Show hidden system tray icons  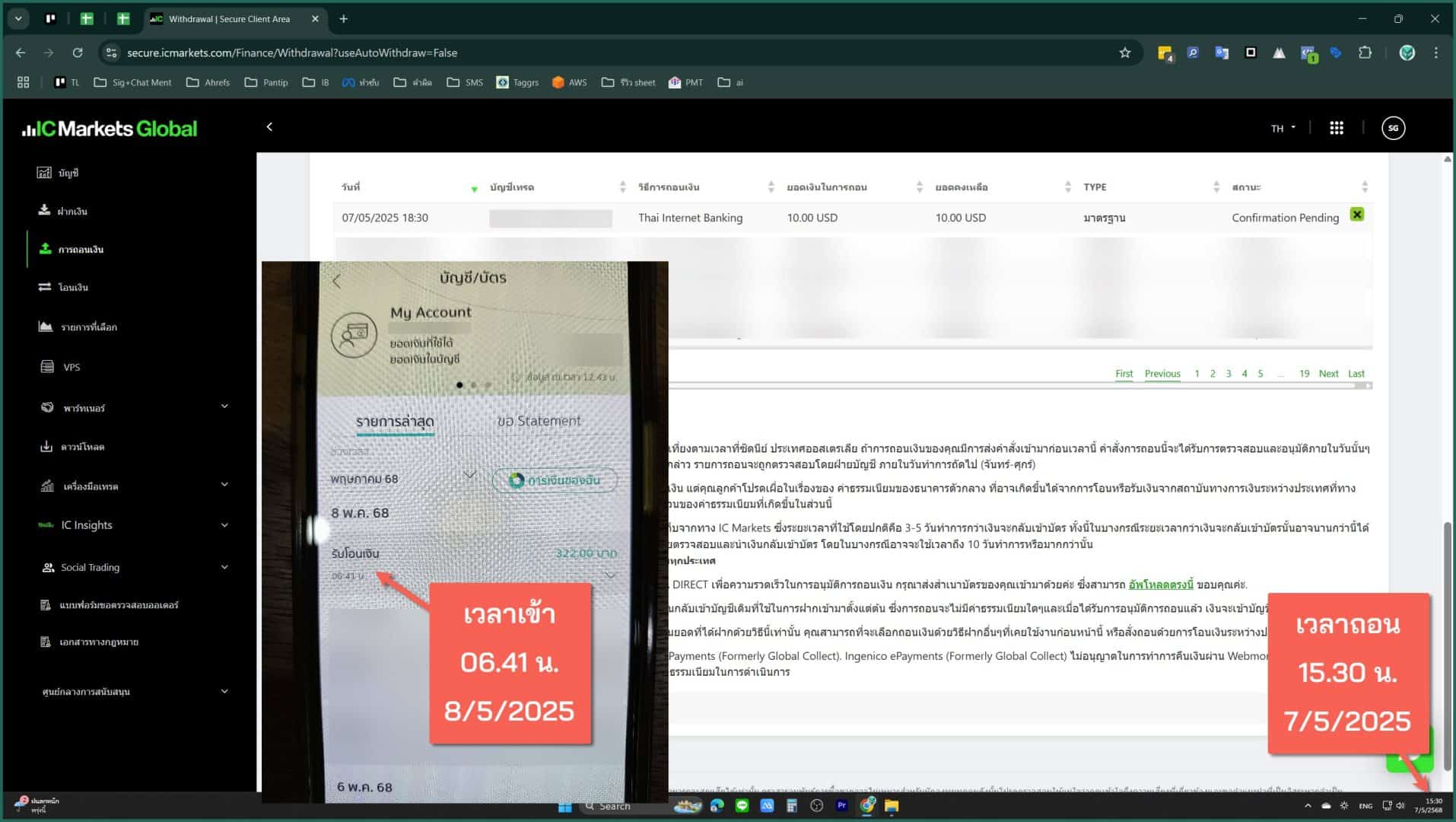click(x=1308, y=806)
